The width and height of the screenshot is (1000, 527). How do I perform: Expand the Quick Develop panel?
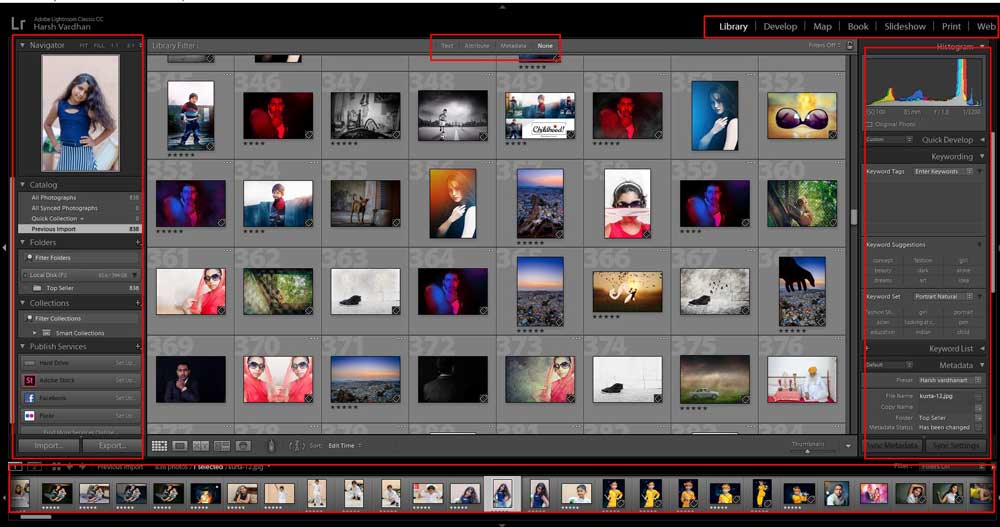(982, 140)
